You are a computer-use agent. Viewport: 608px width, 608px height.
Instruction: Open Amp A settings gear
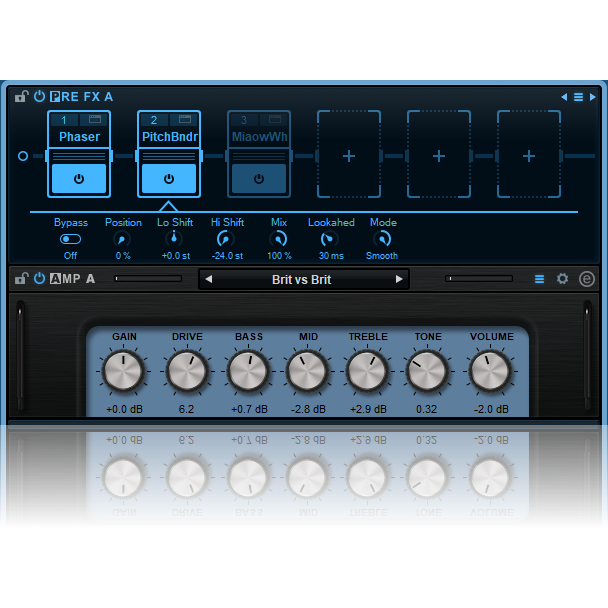pyautogui.click(x=563, y=278)
